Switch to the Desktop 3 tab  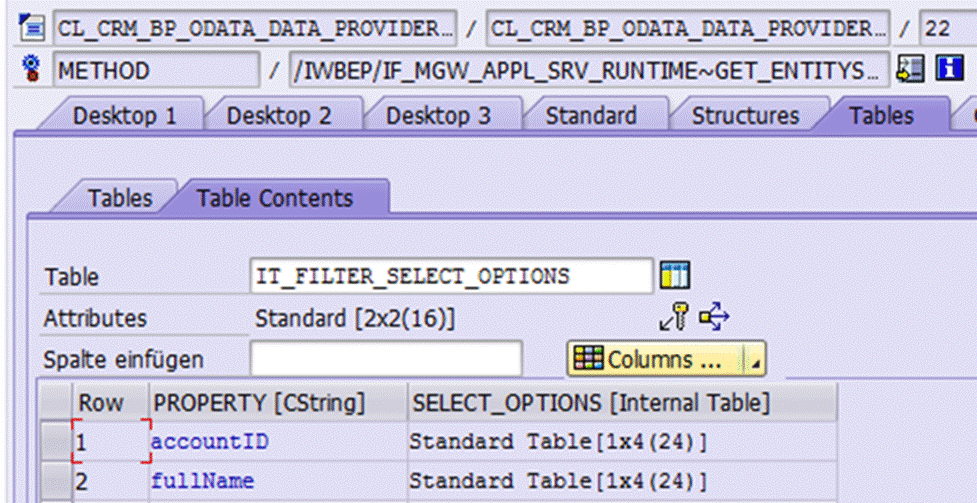coord(439,115)
